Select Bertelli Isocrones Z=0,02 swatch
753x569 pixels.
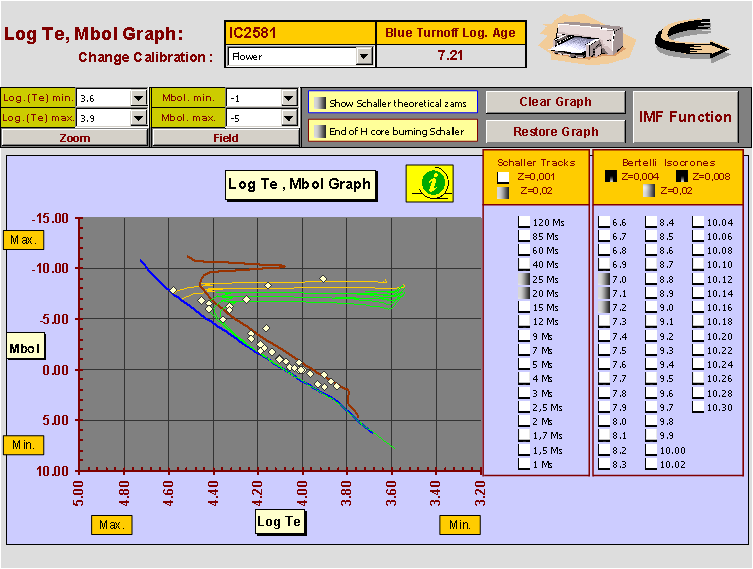coord(649,191)
